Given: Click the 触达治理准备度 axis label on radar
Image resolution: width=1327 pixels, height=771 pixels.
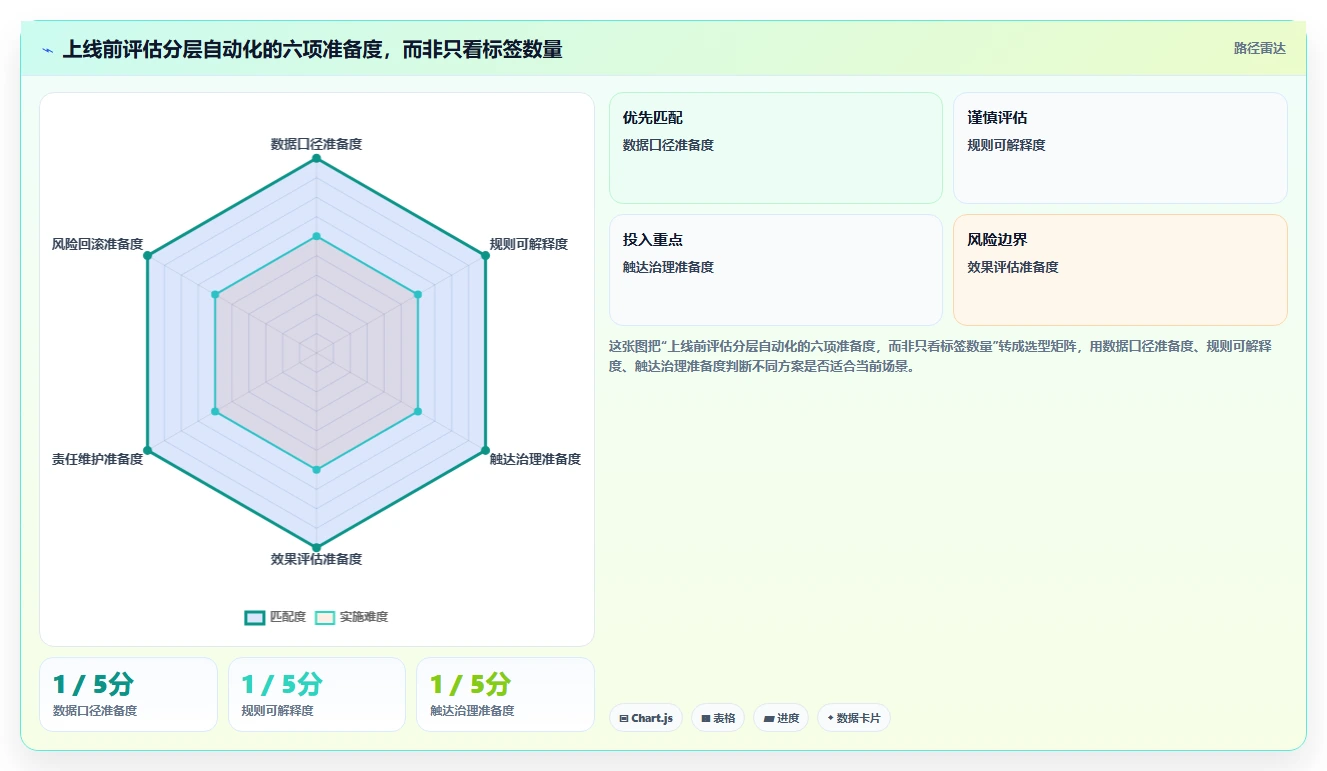Looking at the screenshot, I should click(535, 459).
